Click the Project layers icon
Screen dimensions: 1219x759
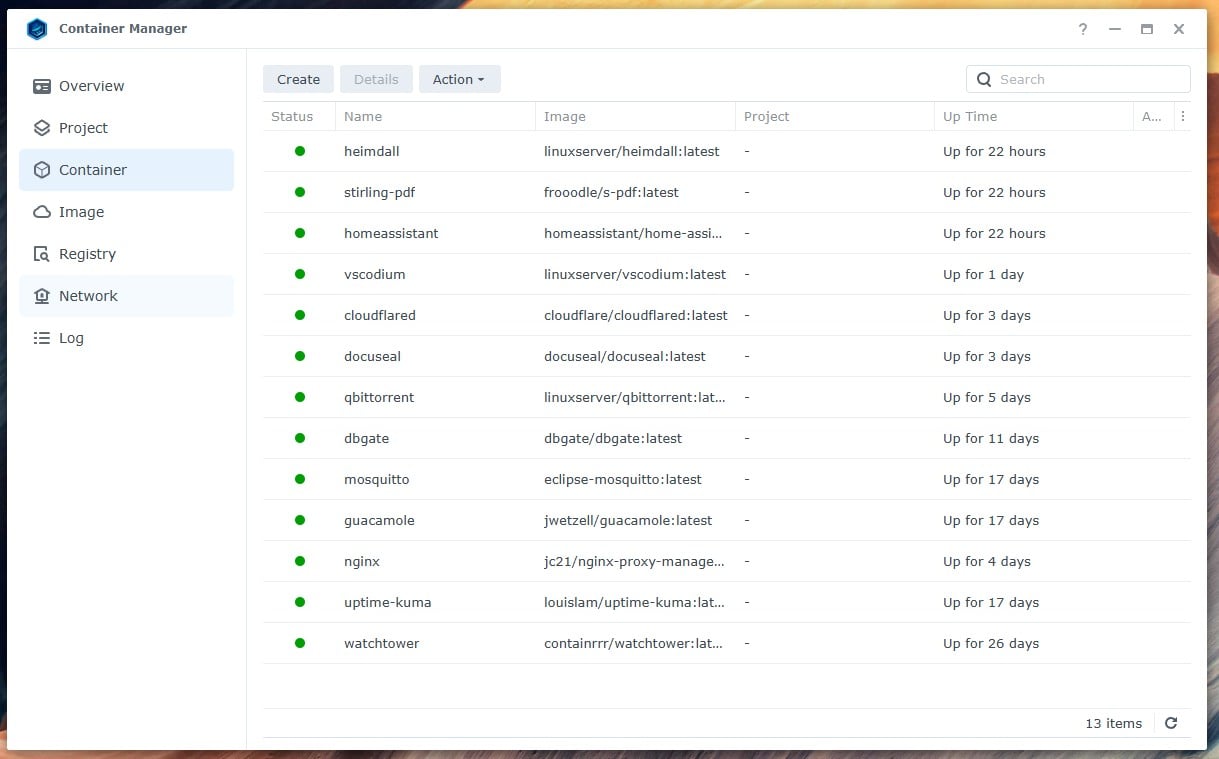[41, 128]
